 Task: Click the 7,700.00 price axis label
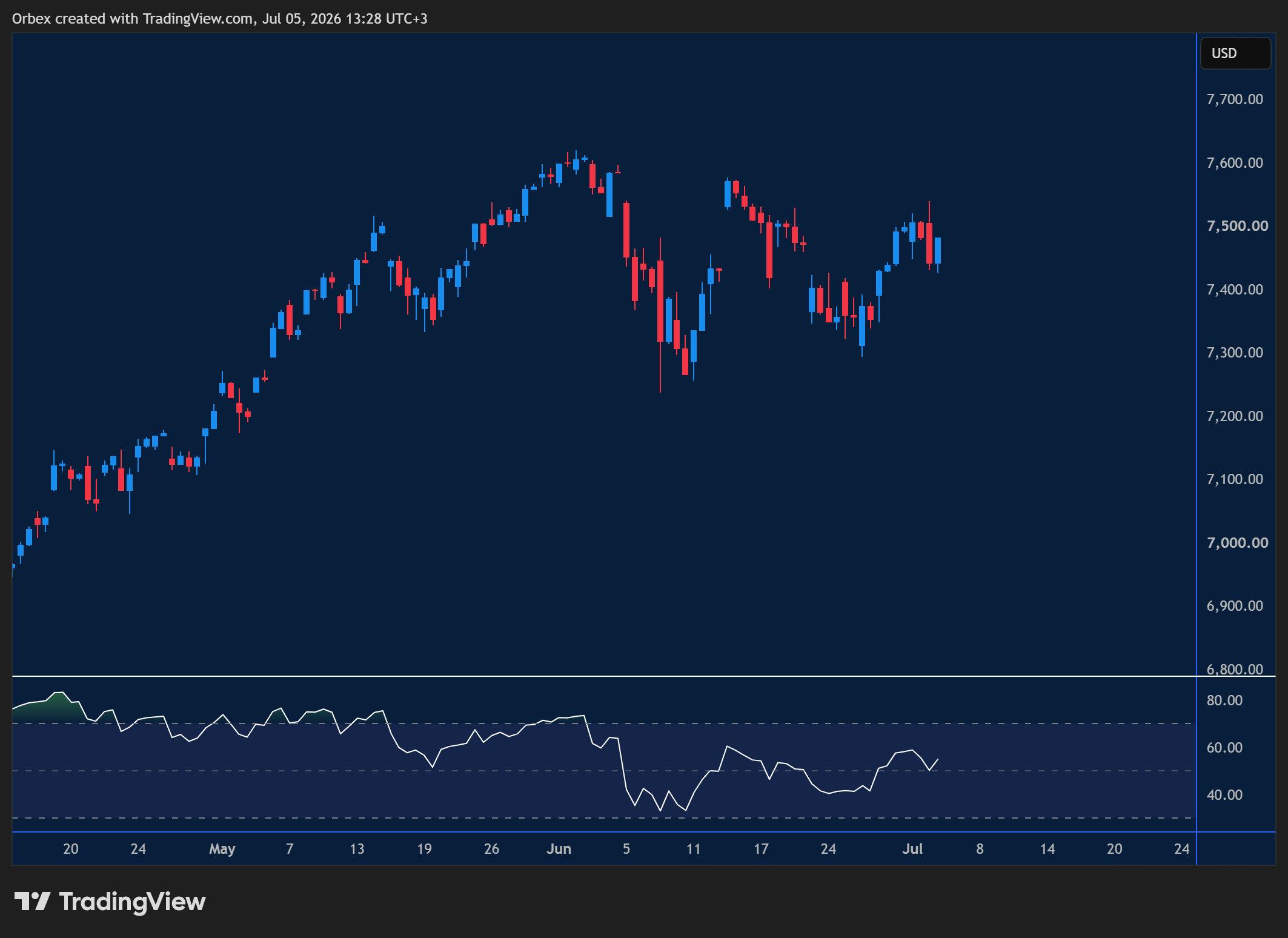[1235, 99]
